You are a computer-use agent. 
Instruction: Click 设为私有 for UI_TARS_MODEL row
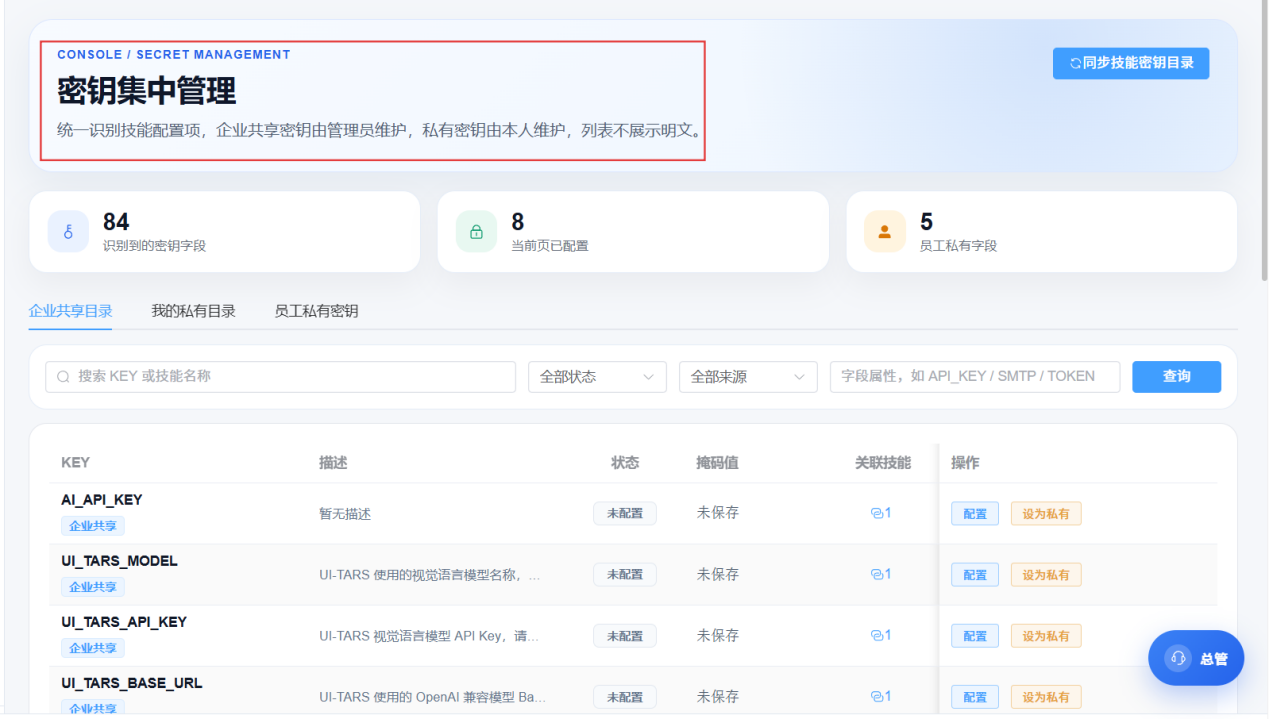tap(1046, 575)
